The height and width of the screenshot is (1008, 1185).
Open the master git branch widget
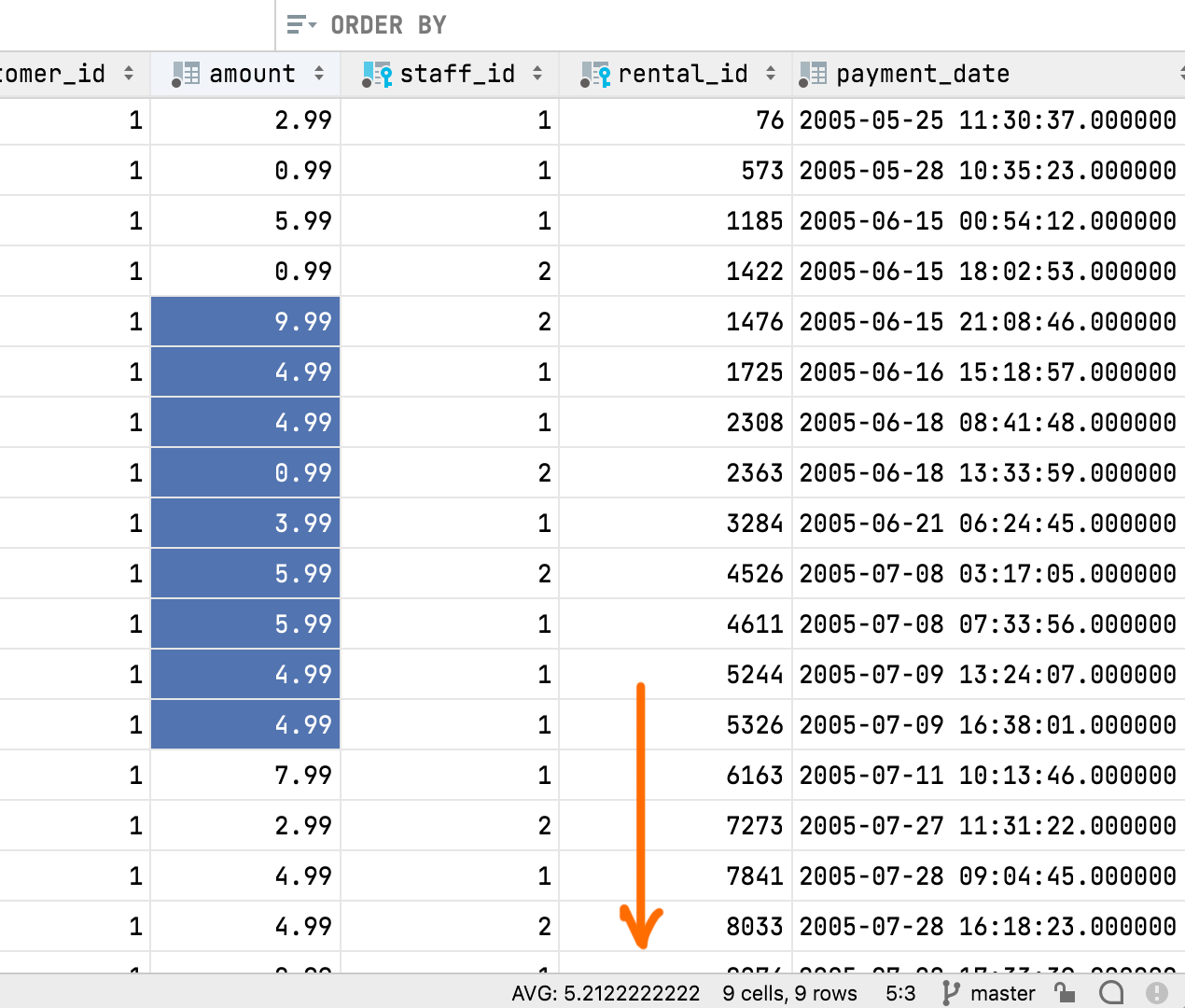tap(989, 993)
